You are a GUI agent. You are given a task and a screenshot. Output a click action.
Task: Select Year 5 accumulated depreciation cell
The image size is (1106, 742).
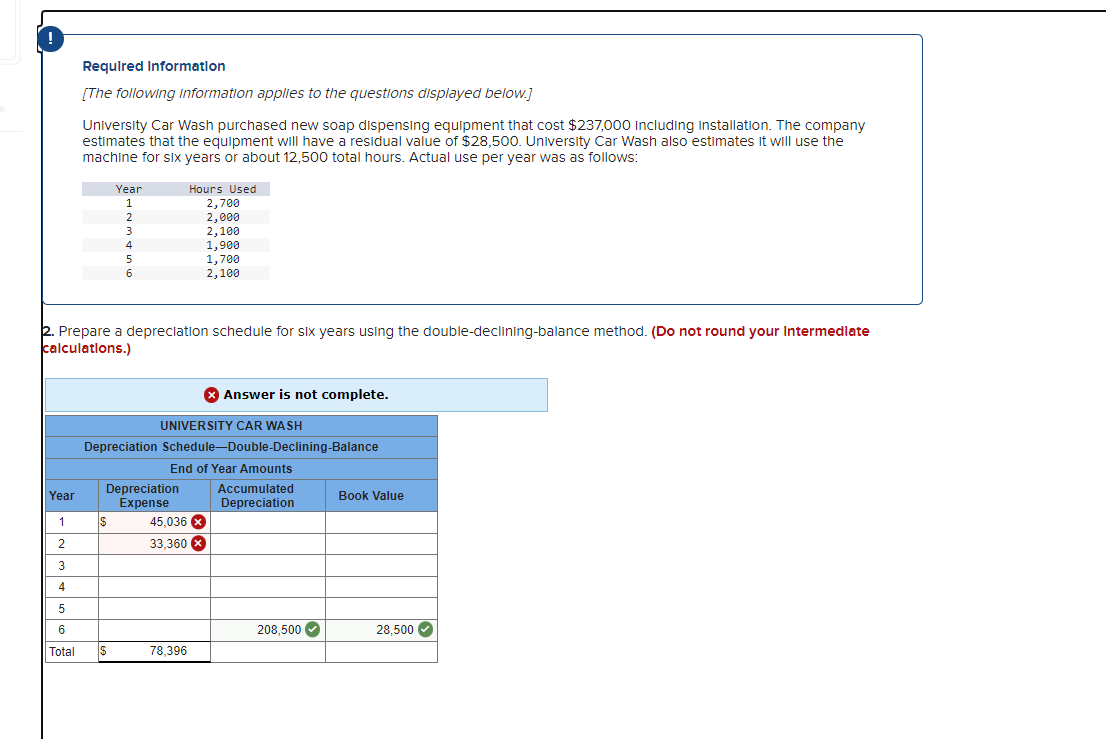[x=268, y=609]
